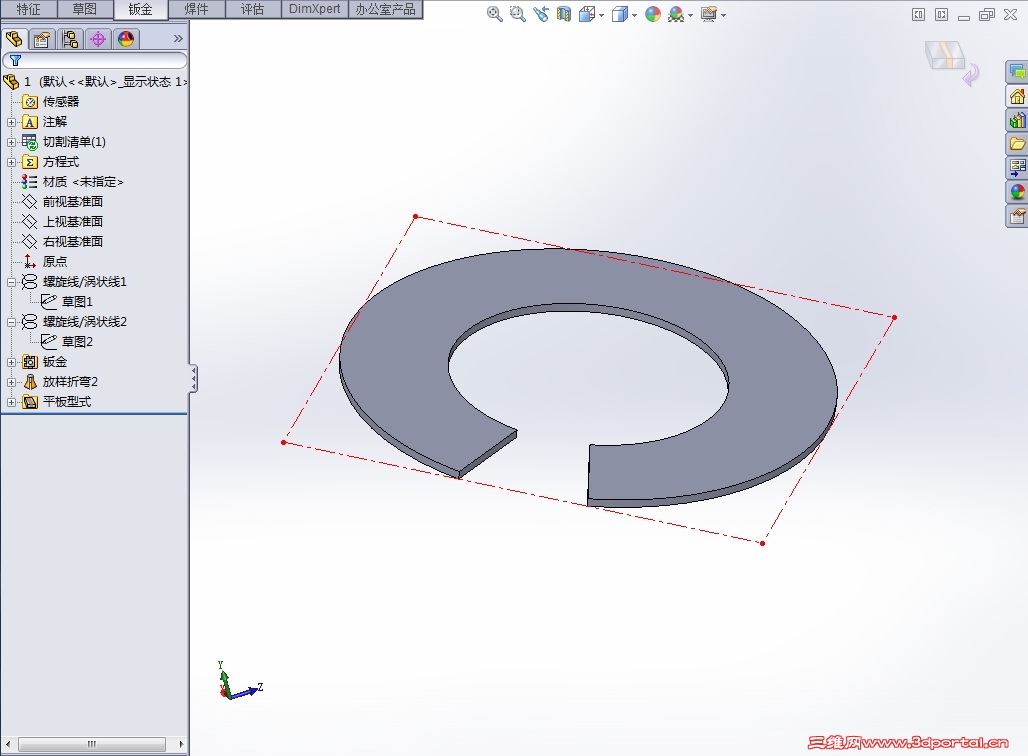Click the View Settings icon
1028x756 pixels.
[x=709, y=14]
